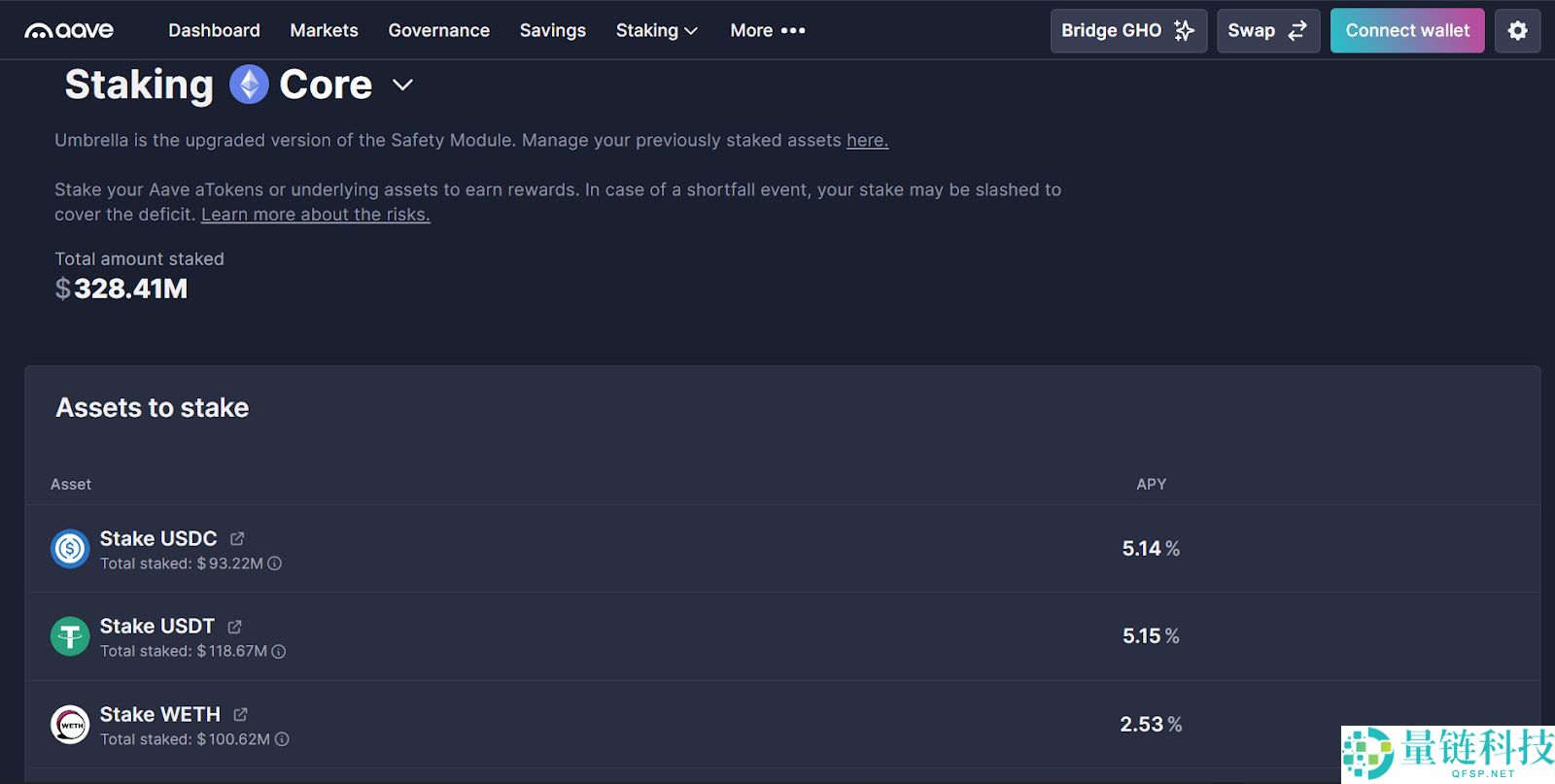Click the Aave logo

69,30
